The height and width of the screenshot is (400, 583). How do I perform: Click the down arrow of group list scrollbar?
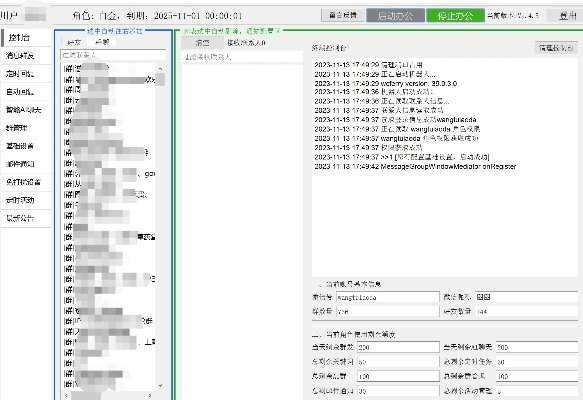tap(160, 386)
